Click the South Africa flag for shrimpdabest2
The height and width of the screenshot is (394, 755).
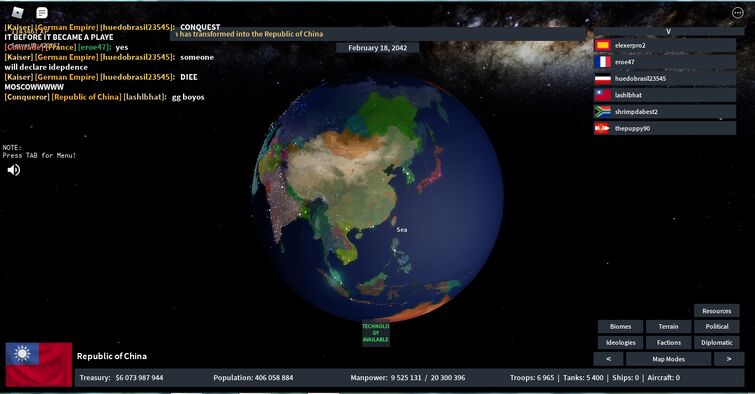coord(602,112)
